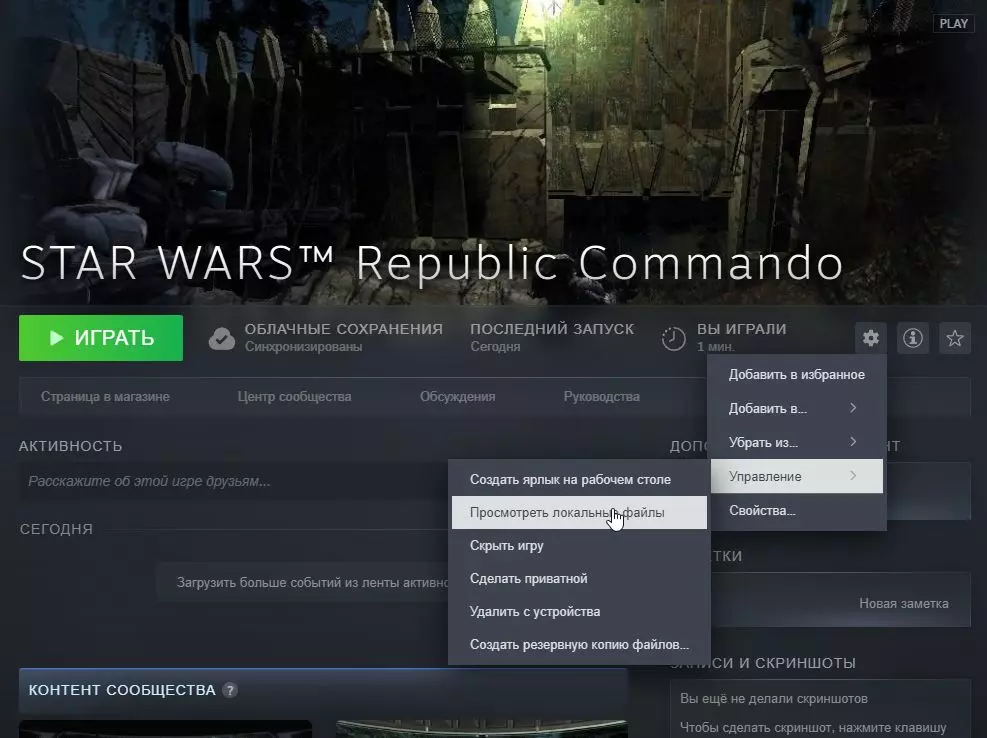Click the Сегодня section heading
Image resolution: width=987 pixels, height=738 pixels.
[56, 529]
